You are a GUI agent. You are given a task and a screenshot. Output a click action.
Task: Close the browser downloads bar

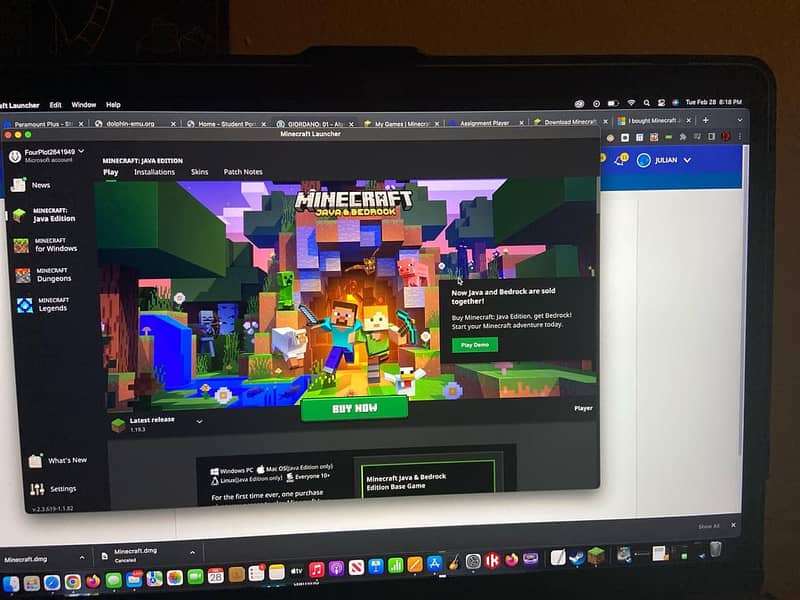(x=733, y=525)
